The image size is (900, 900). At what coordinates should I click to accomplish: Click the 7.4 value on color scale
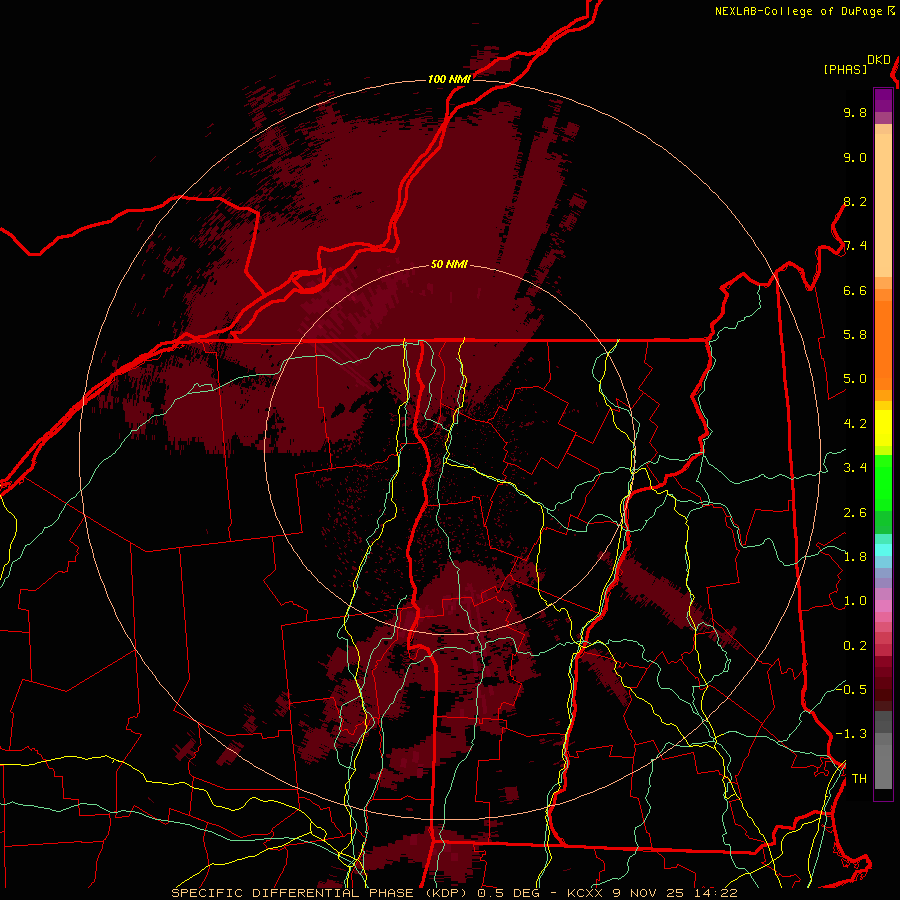[x=855, y=246]
